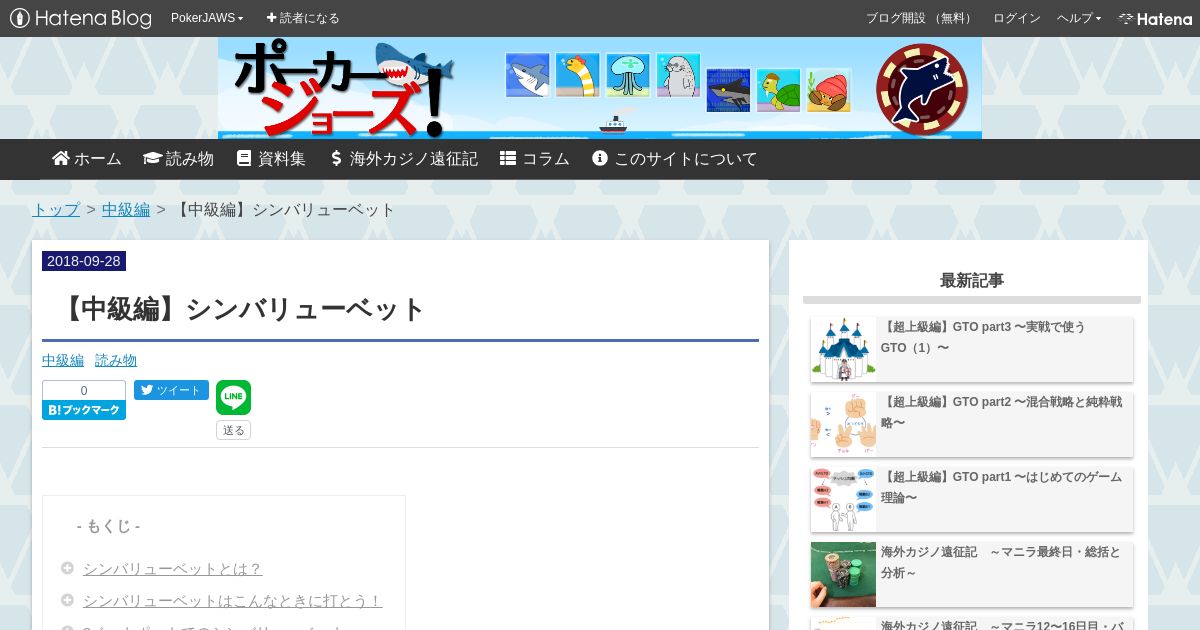Click the article title 【中級編】シンバリューベット
The width and height of the screenshot is (1200, 630).
(x=242, y=309)
